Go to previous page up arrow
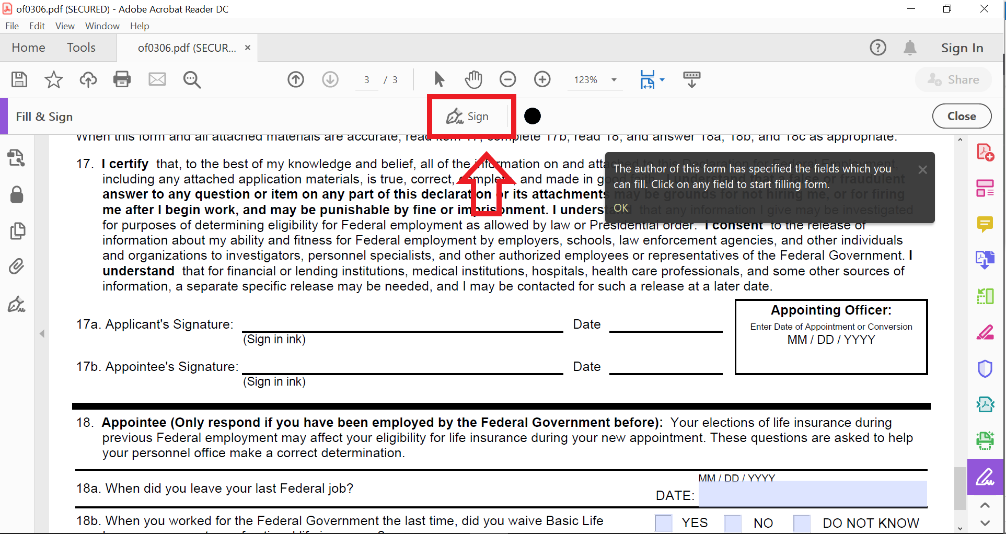This screenshot has height=534, width=1006. [296, 80]
